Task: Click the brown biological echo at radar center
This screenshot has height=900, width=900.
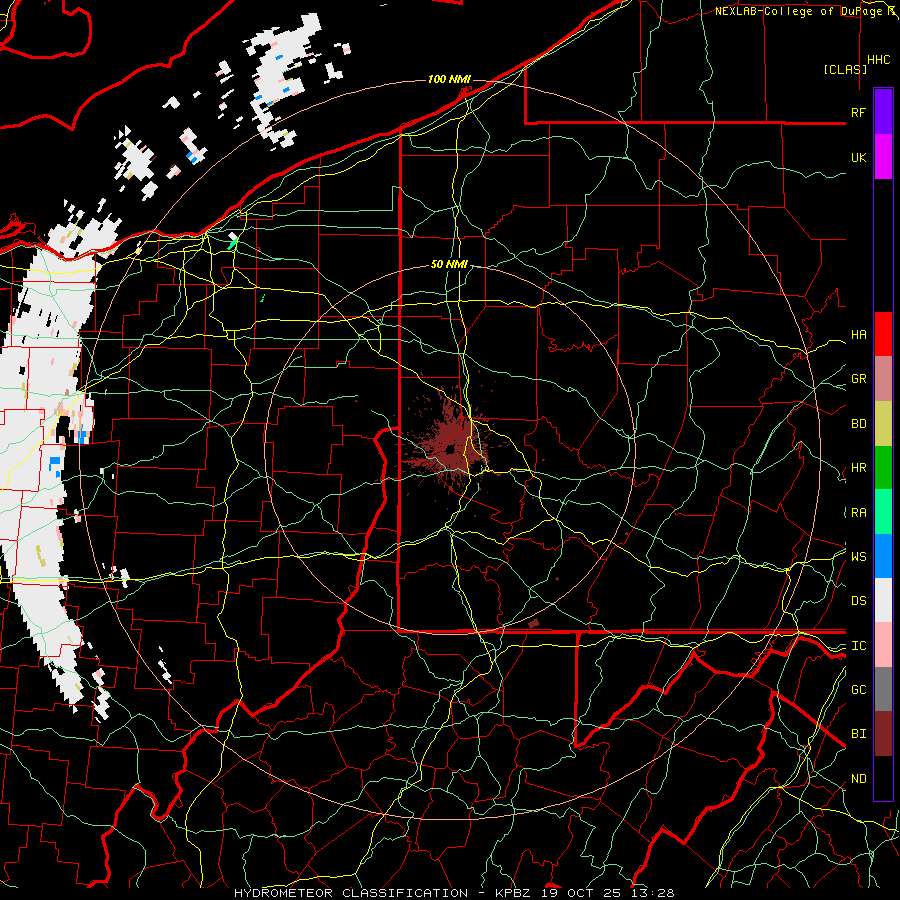Action: (449, 443)
